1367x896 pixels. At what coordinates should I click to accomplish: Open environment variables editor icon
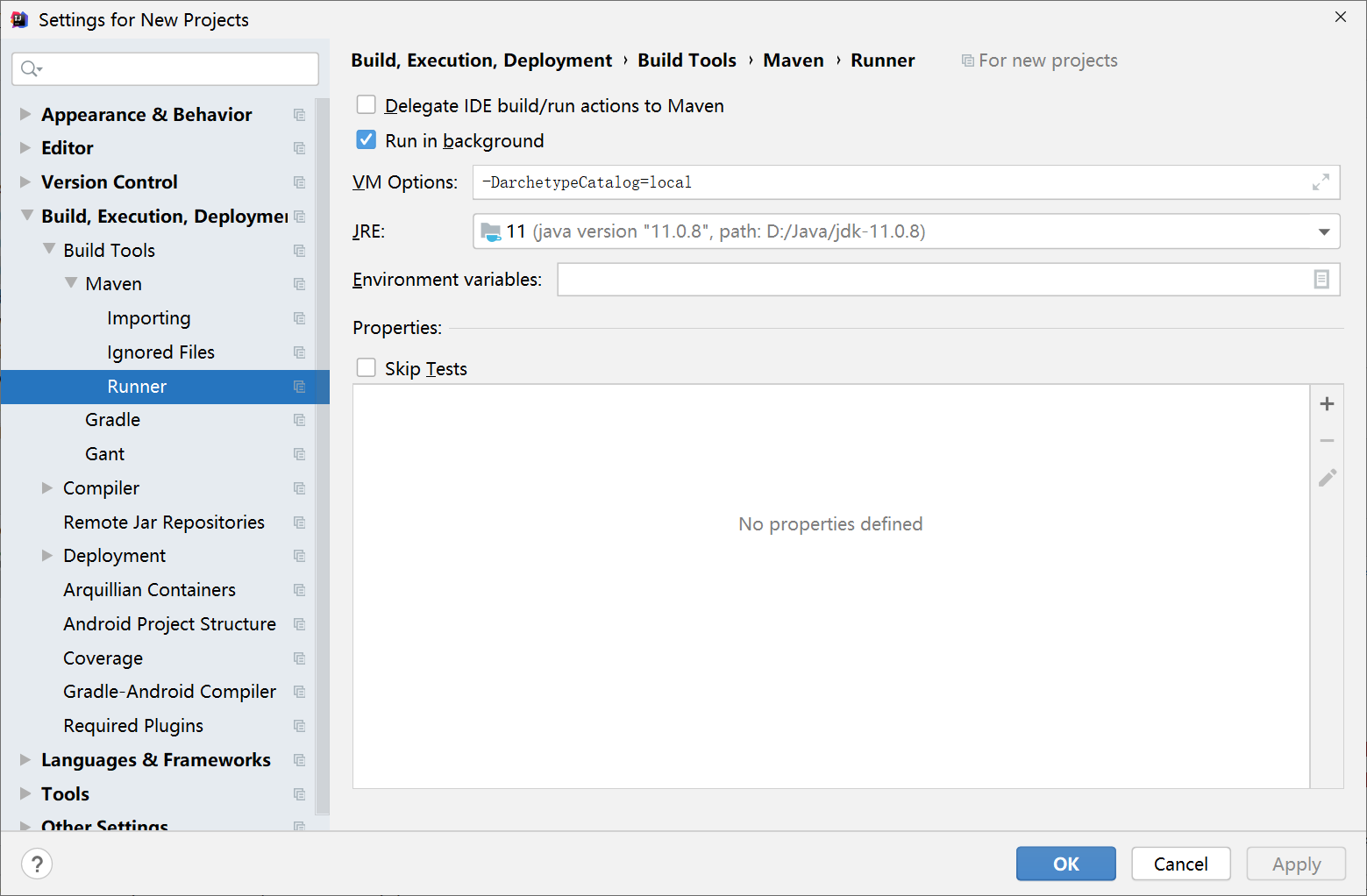pos(1321,279)
